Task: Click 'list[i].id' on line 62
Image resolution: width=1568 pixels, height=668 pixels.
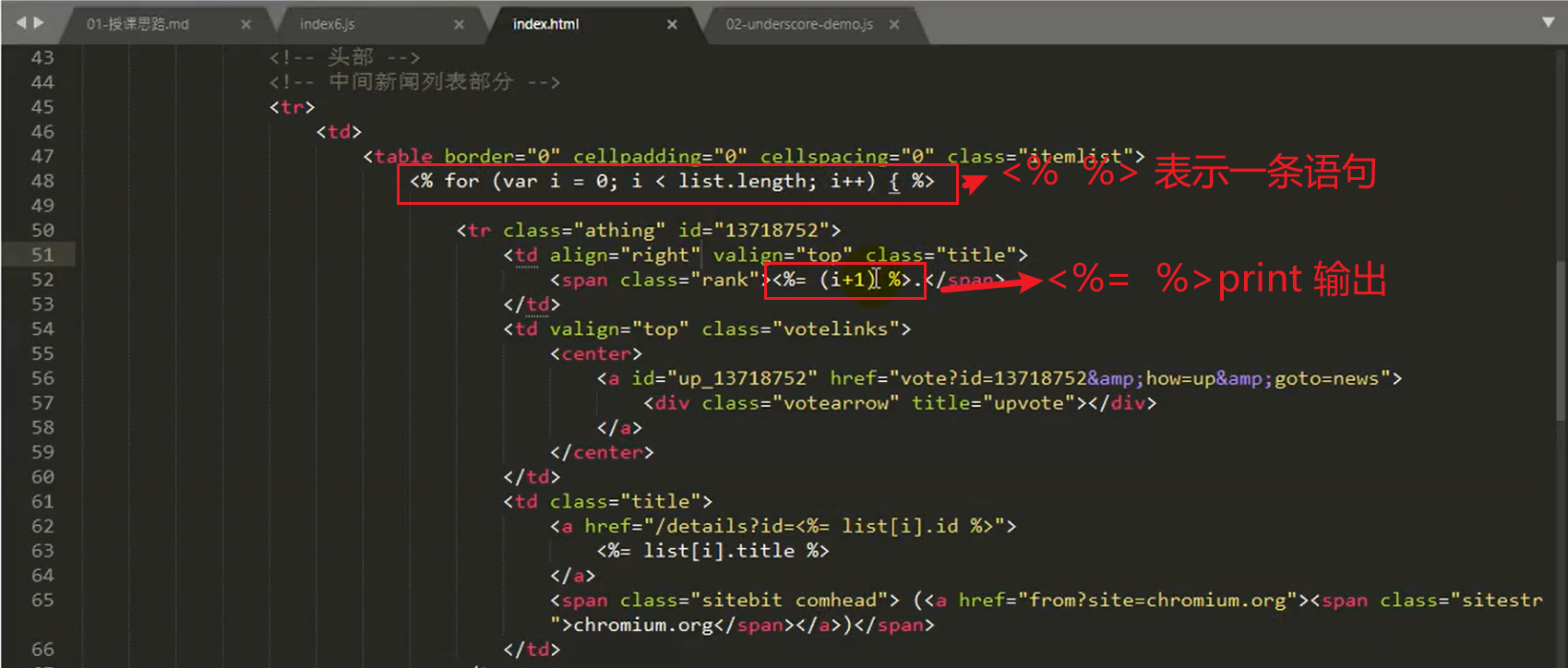Action: click(900, 526)
